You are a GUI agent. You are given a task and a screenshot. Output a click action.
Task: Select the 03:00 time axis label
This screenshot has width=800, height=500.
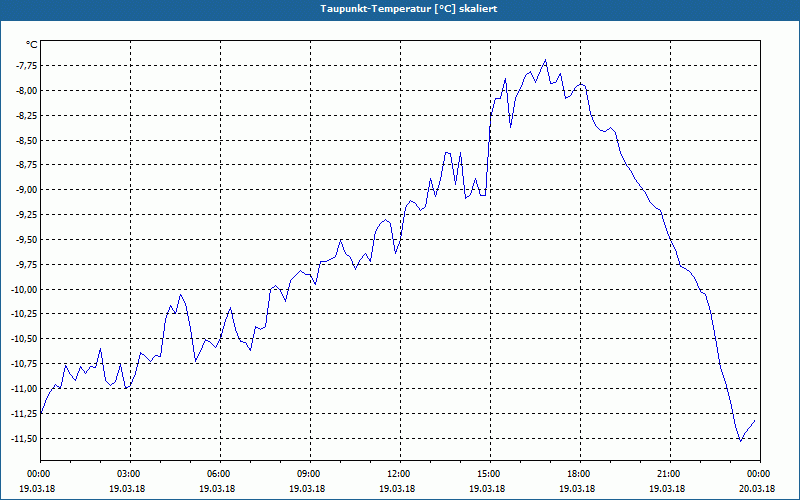tap(130, 474)
